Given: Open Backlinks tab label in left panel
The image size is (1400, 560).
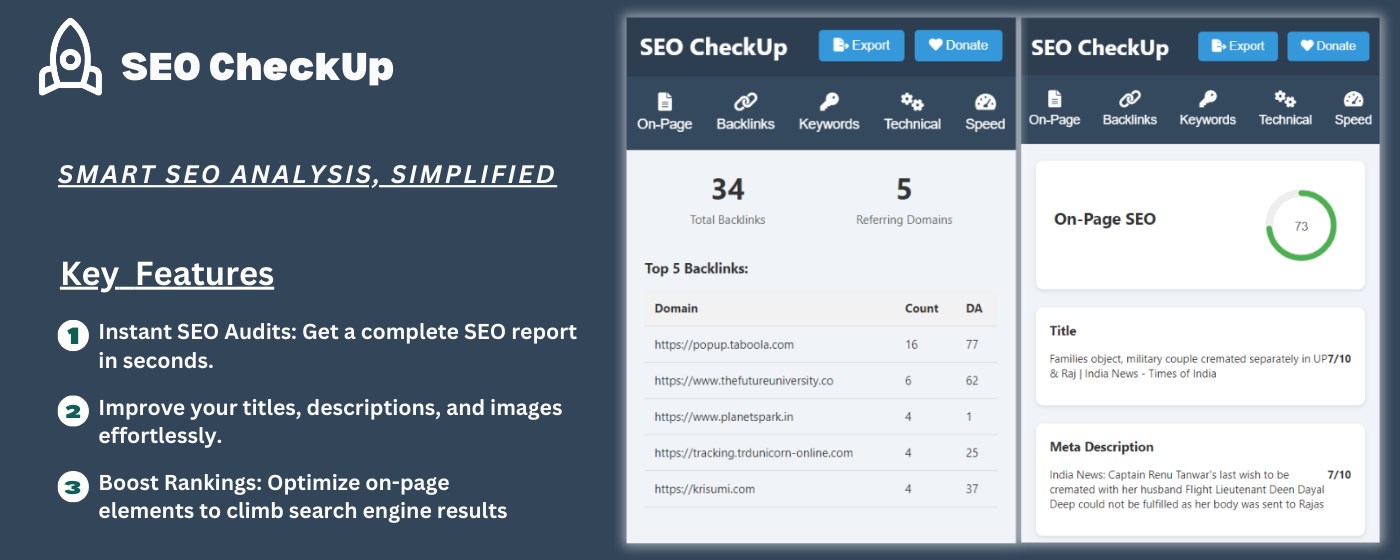Looking at the screenshot, I should 745,124.
